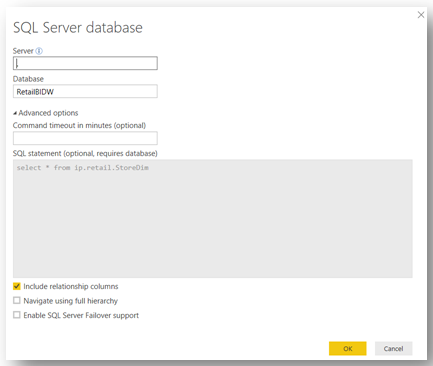
Task: Click inside the SQL statement text area
Action: click(213, 219)
